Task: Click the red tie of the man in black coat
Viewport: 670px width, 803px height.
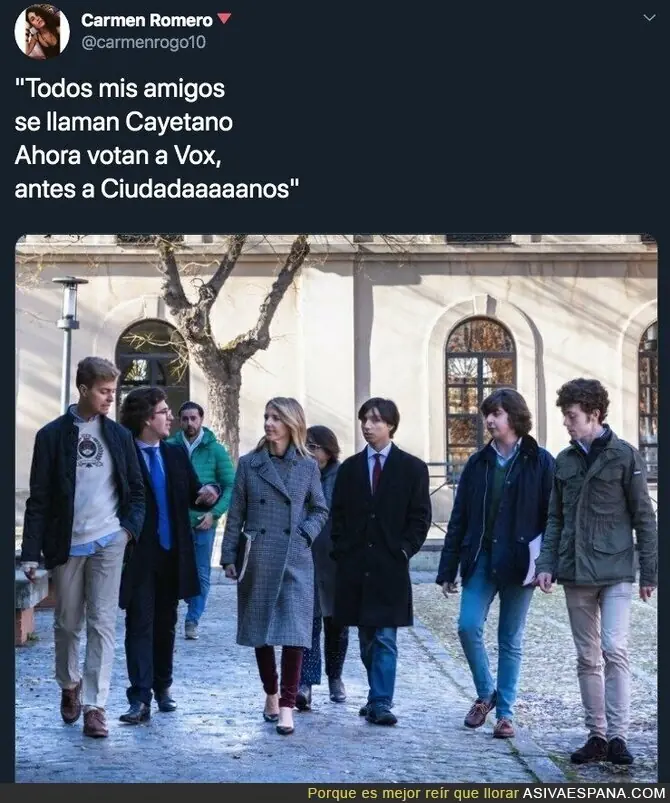Action: pyautogui.click(x=376, y=472)
